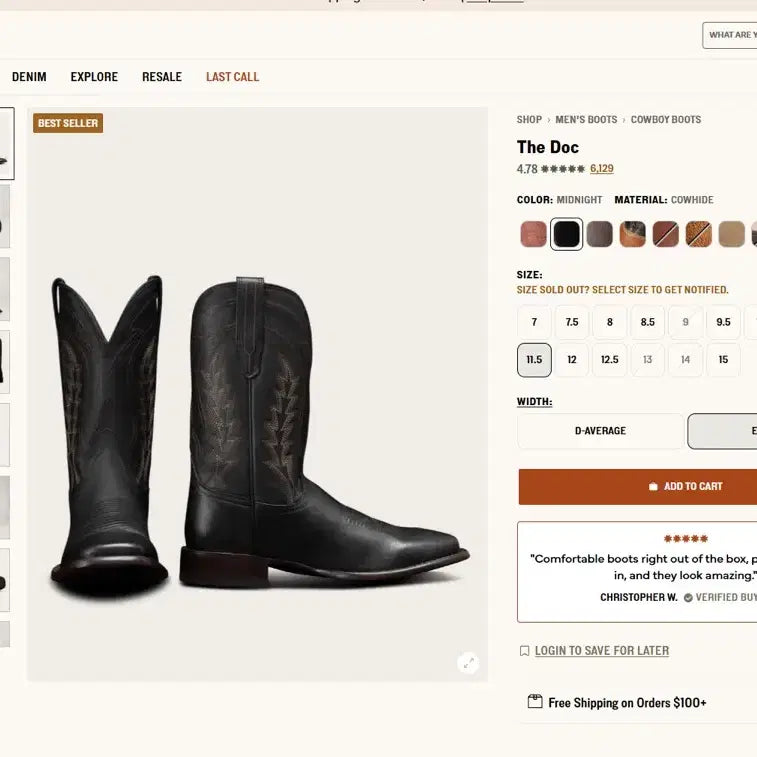The height and width of the screenshot is (757, 757).
Task: Click the bookmark save icon
Action: point(524,651)
